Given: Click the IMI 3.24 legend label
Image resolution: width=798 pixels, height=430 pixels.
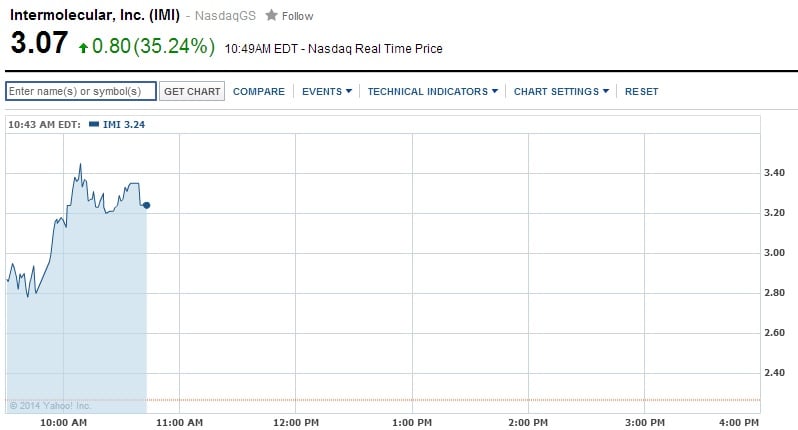Looking at the screenshot, I should point(126,124).
